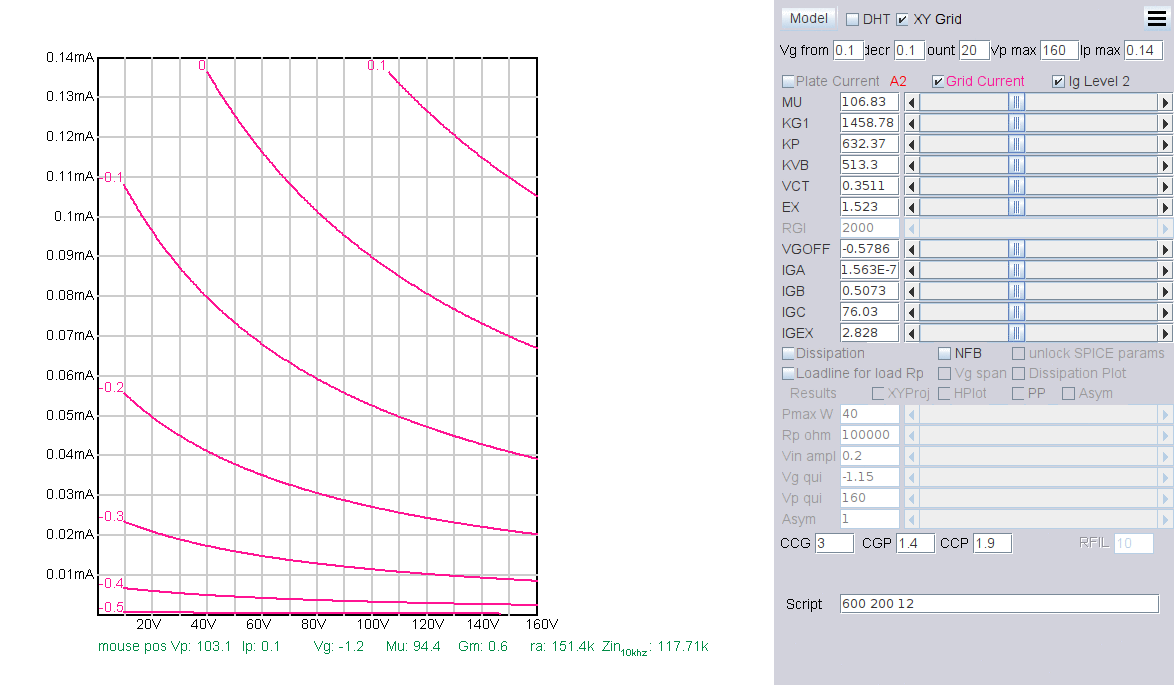Click the KVB slider handle
The width and height of the screenshot is (1174, 685).
(x=1016, y=165)
